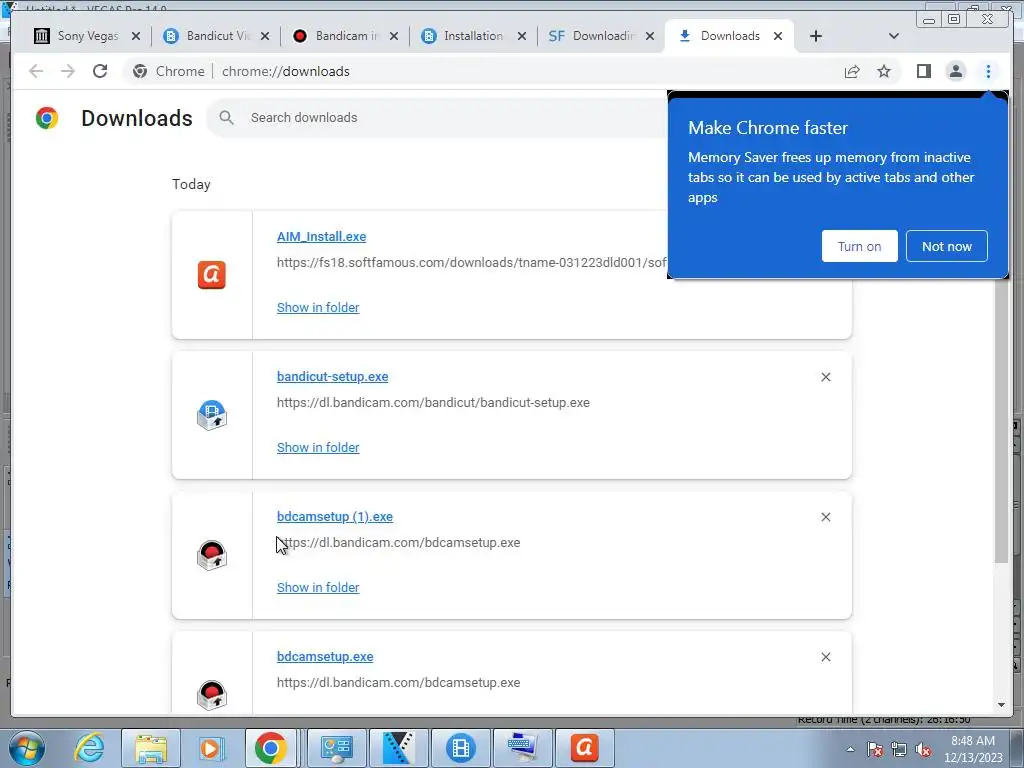Open the VEGAS Pro taskbar icon
The height and width of the screenshot is (768, 1024).
coord(398,748)
